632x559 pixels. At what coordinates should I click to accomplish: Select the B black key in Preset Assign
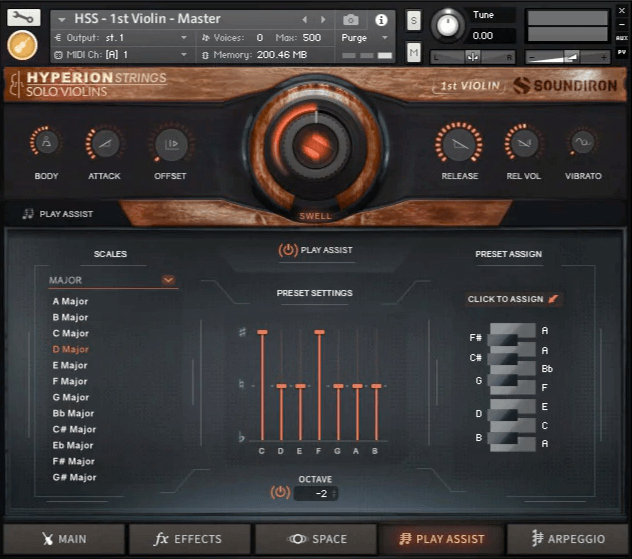point(502,438)
